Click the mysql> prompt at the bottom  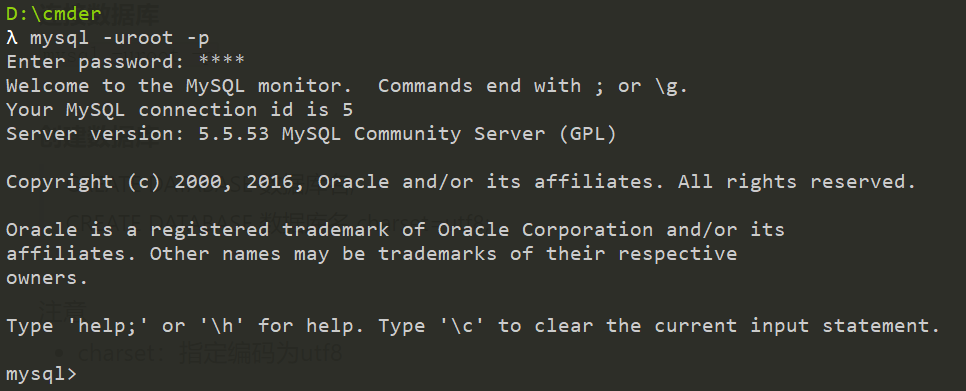(42, 374)
